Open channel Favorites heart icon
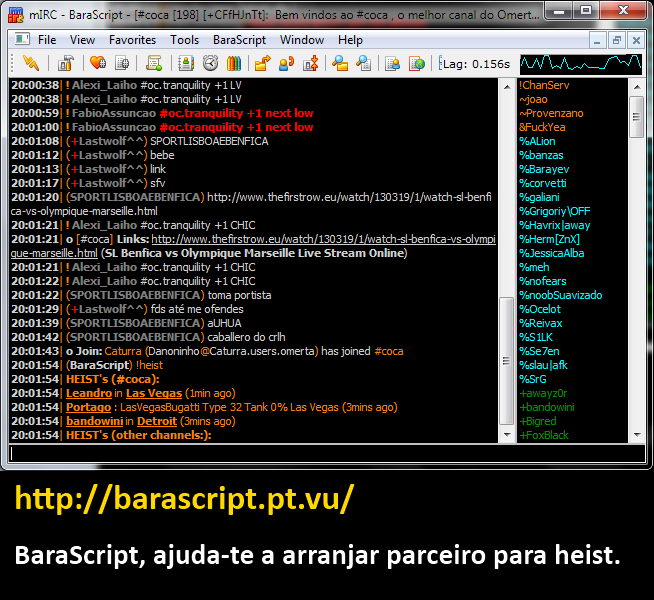The image size is (654, 600). tap(98, 63)
